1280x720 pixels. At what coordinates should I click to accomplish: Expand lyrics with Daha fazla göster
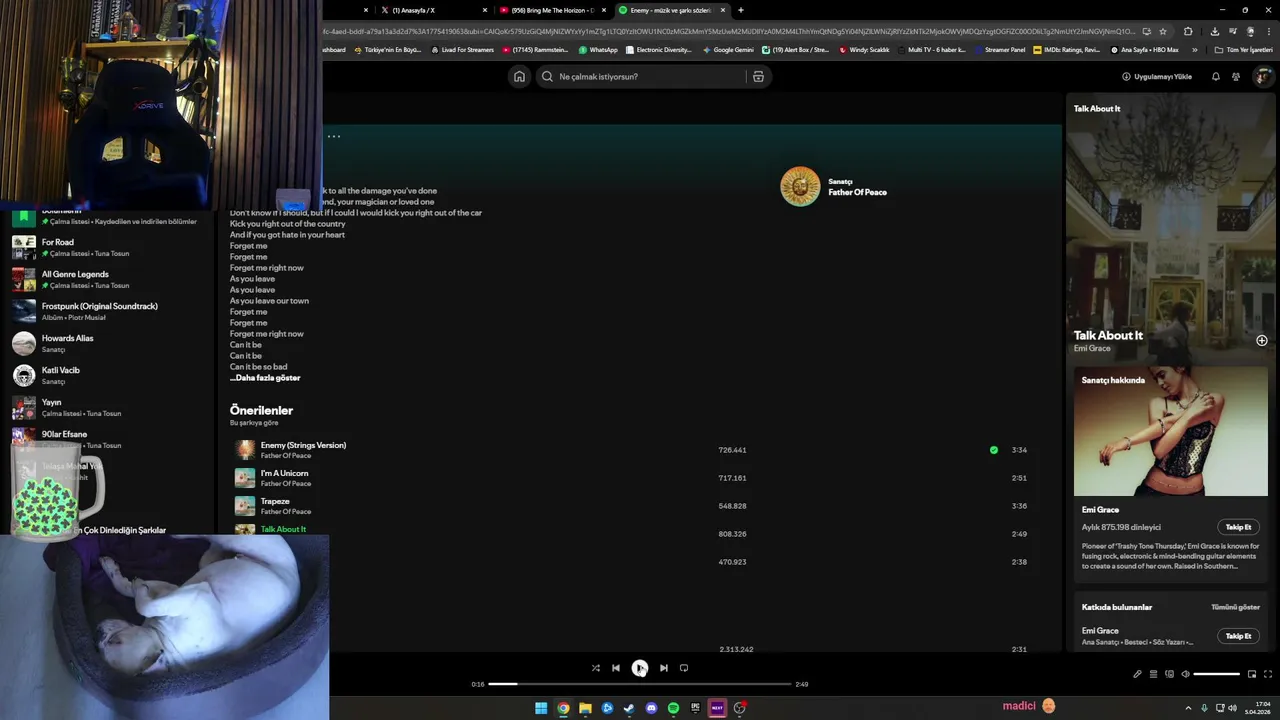tap(265, 378)
